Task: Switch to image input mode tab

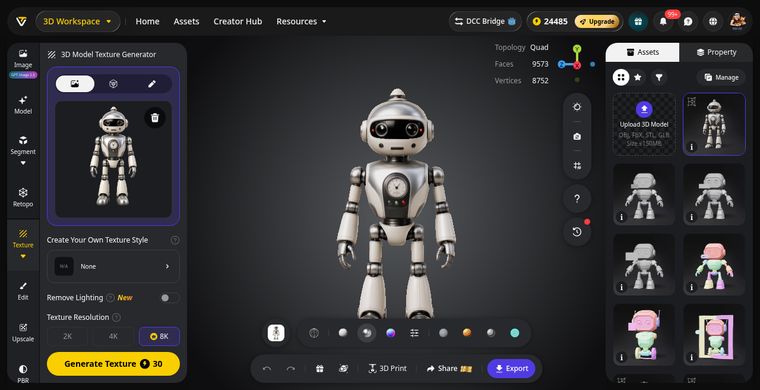Action: pyautogui.click(x=75, y=84)
